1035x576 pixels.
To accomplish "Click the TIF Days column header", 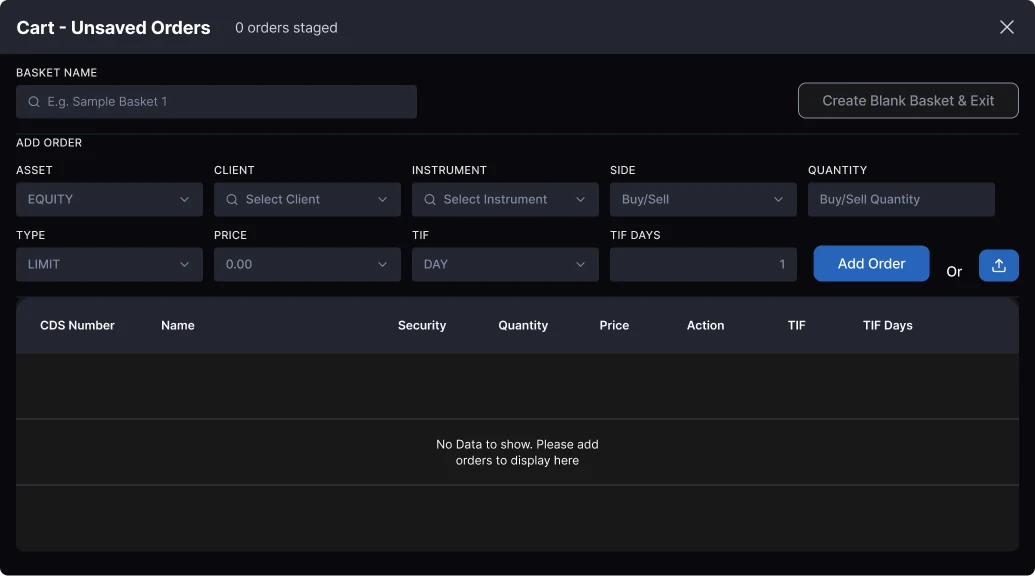I will [x=887, y=325].
